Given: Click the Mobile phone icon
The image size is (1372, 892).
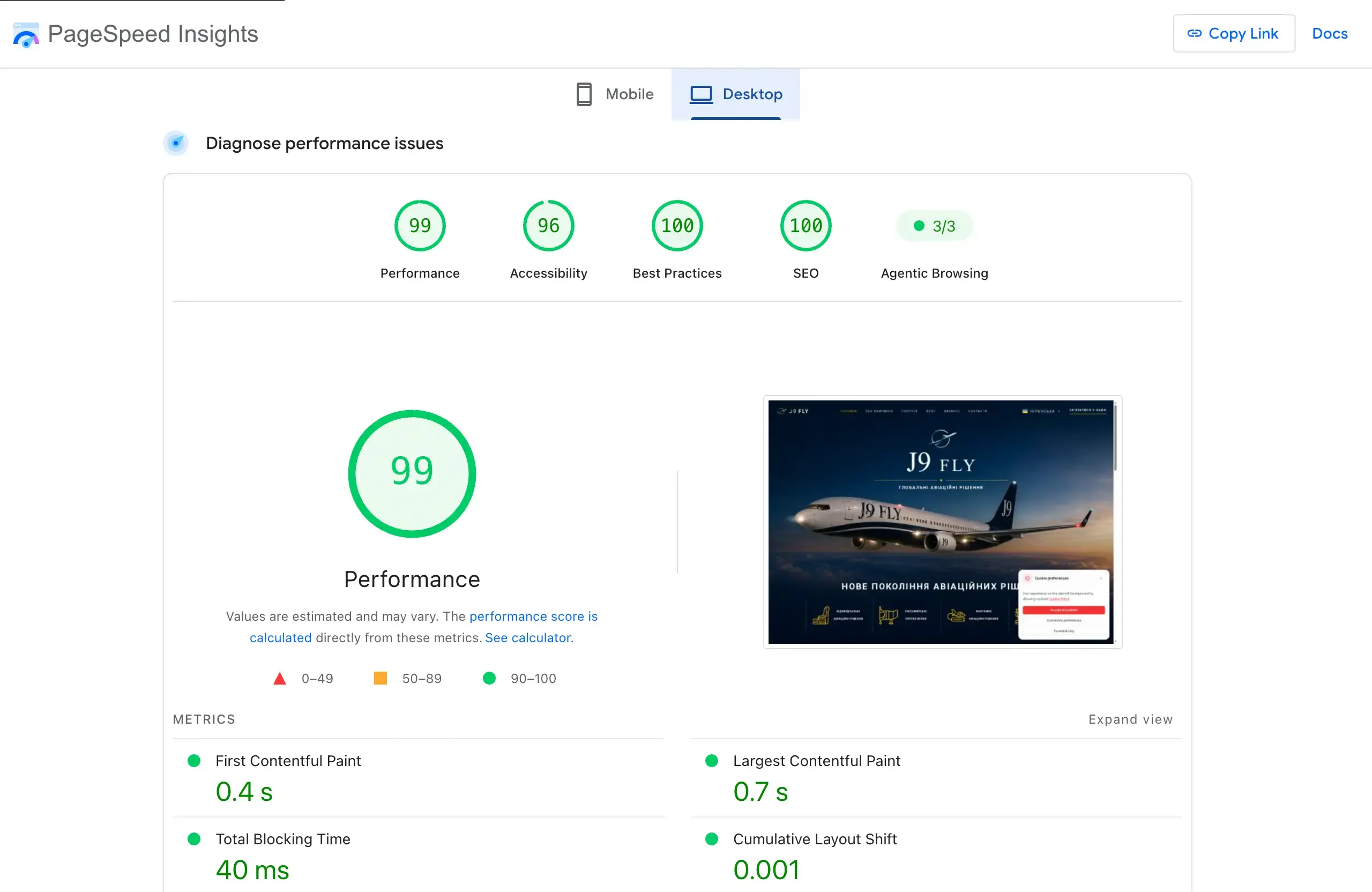Looking at the screenshot, I should coord(584,94).
